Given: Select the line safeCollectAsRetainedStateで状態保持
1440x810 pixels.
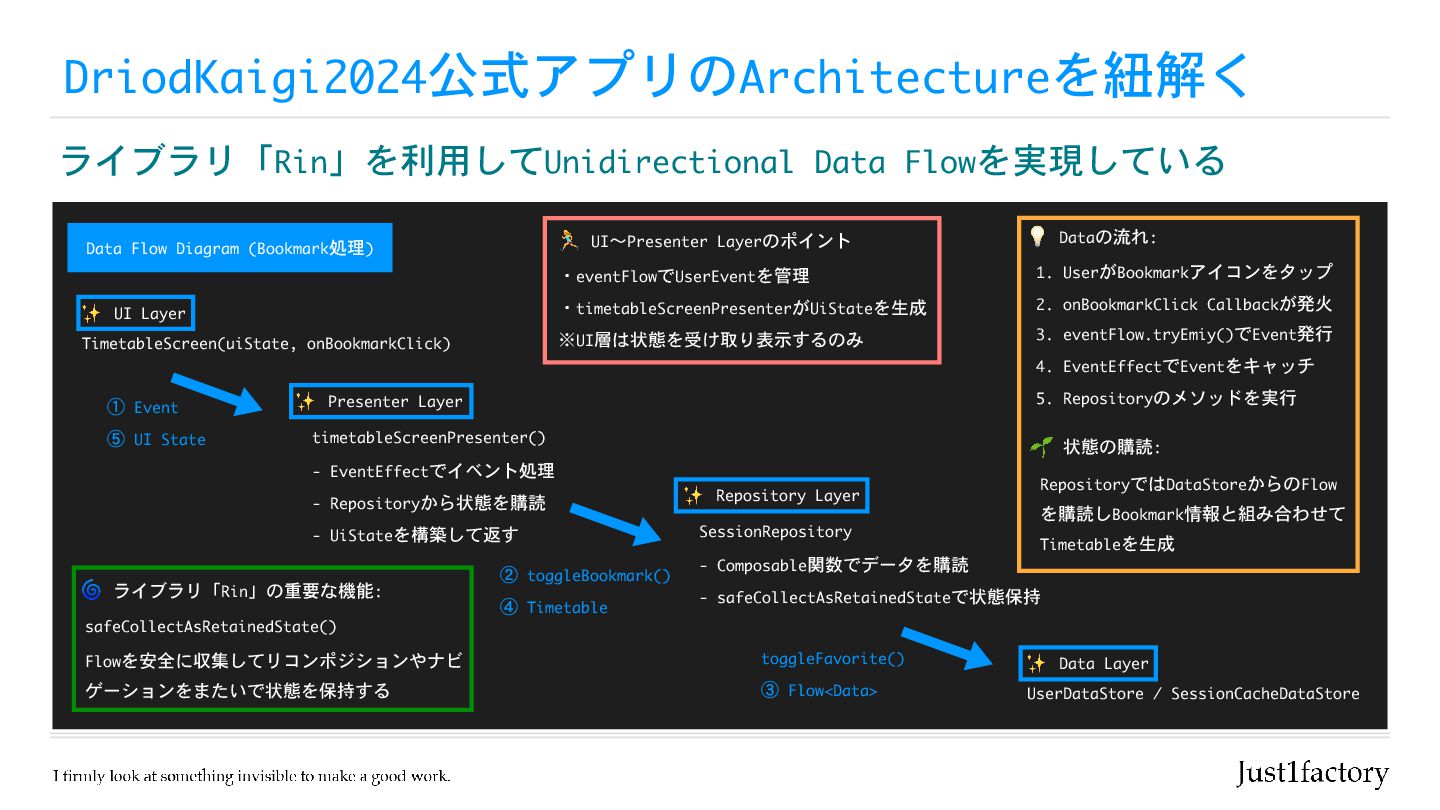Looking at the screenshot, I should pyautogui.click(x=870, y=597).
